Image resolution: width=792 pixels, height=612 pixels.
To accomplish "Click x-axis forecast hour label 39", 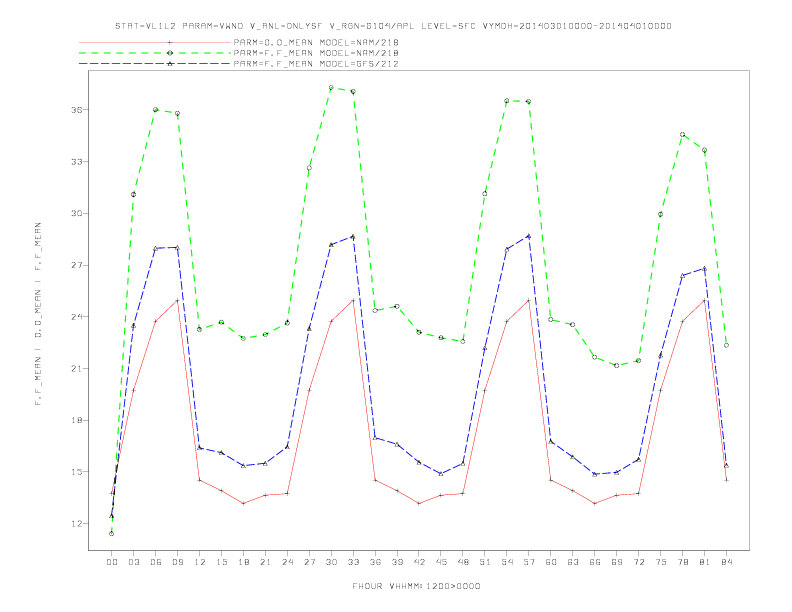I will point(397,562).
